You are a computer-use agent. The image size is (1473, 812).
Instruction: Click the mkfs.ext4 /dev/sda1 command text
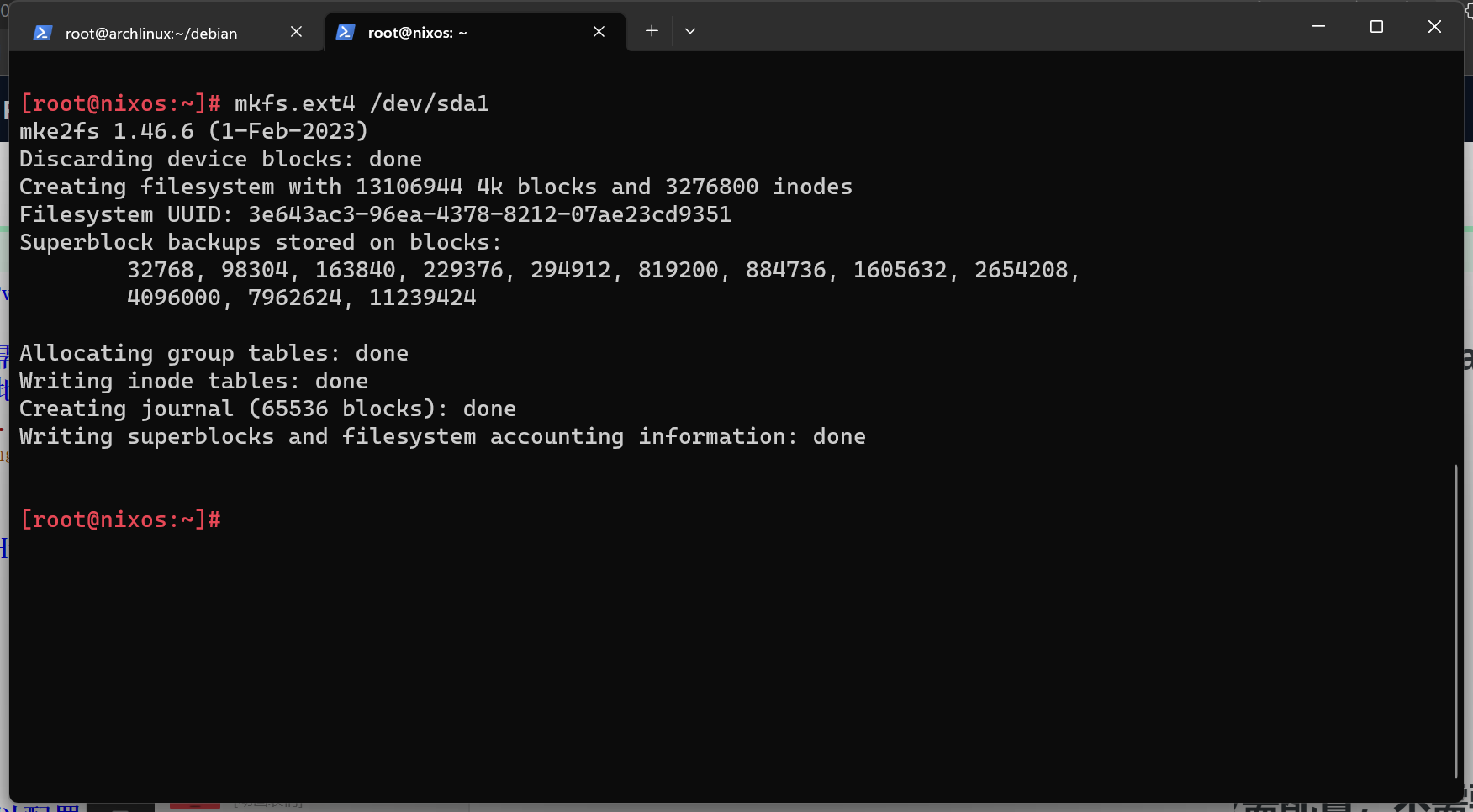[x=362, y=103]
